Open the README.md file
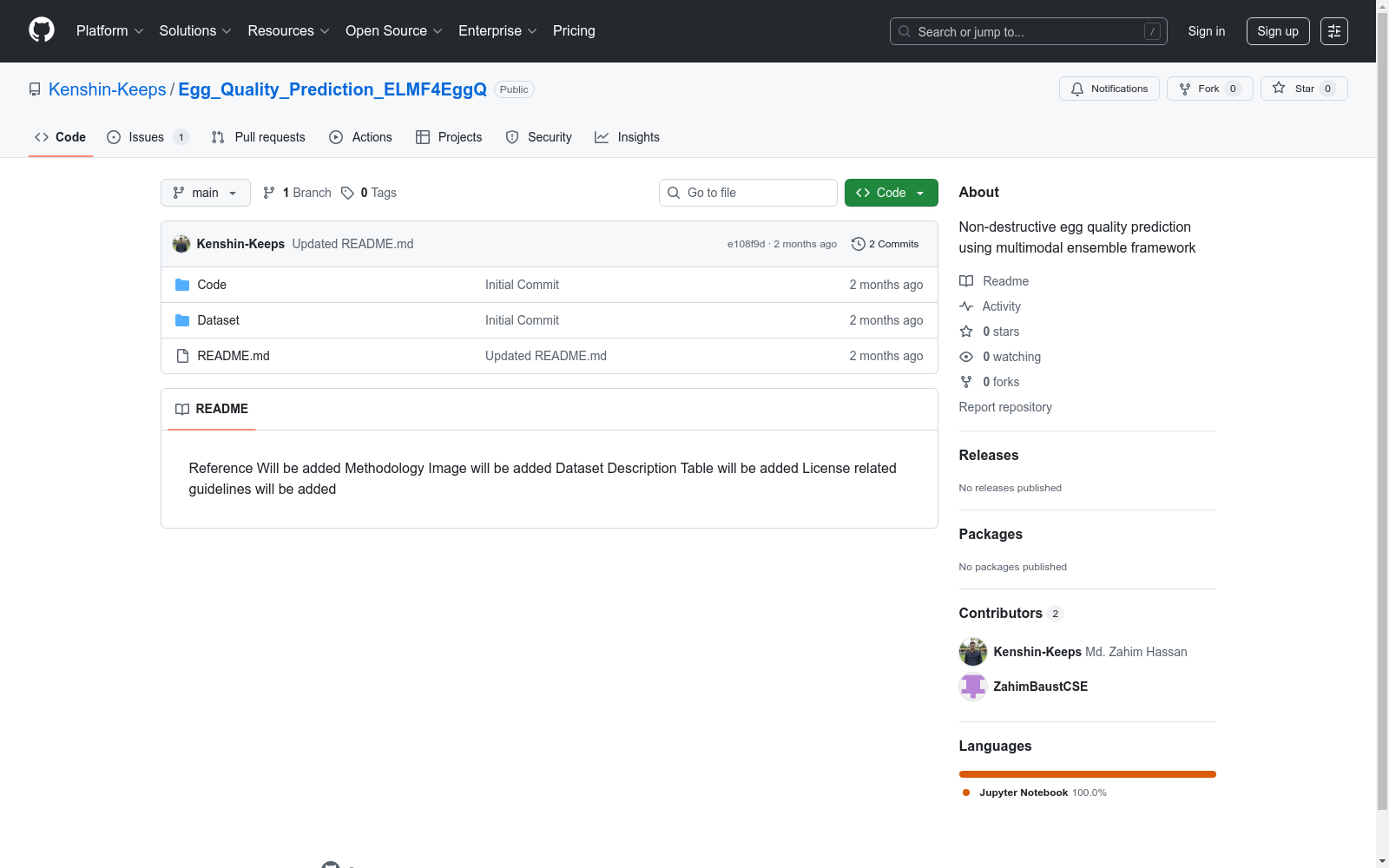The width and height of the screenshot is (1389, 868). pos(234,356)
